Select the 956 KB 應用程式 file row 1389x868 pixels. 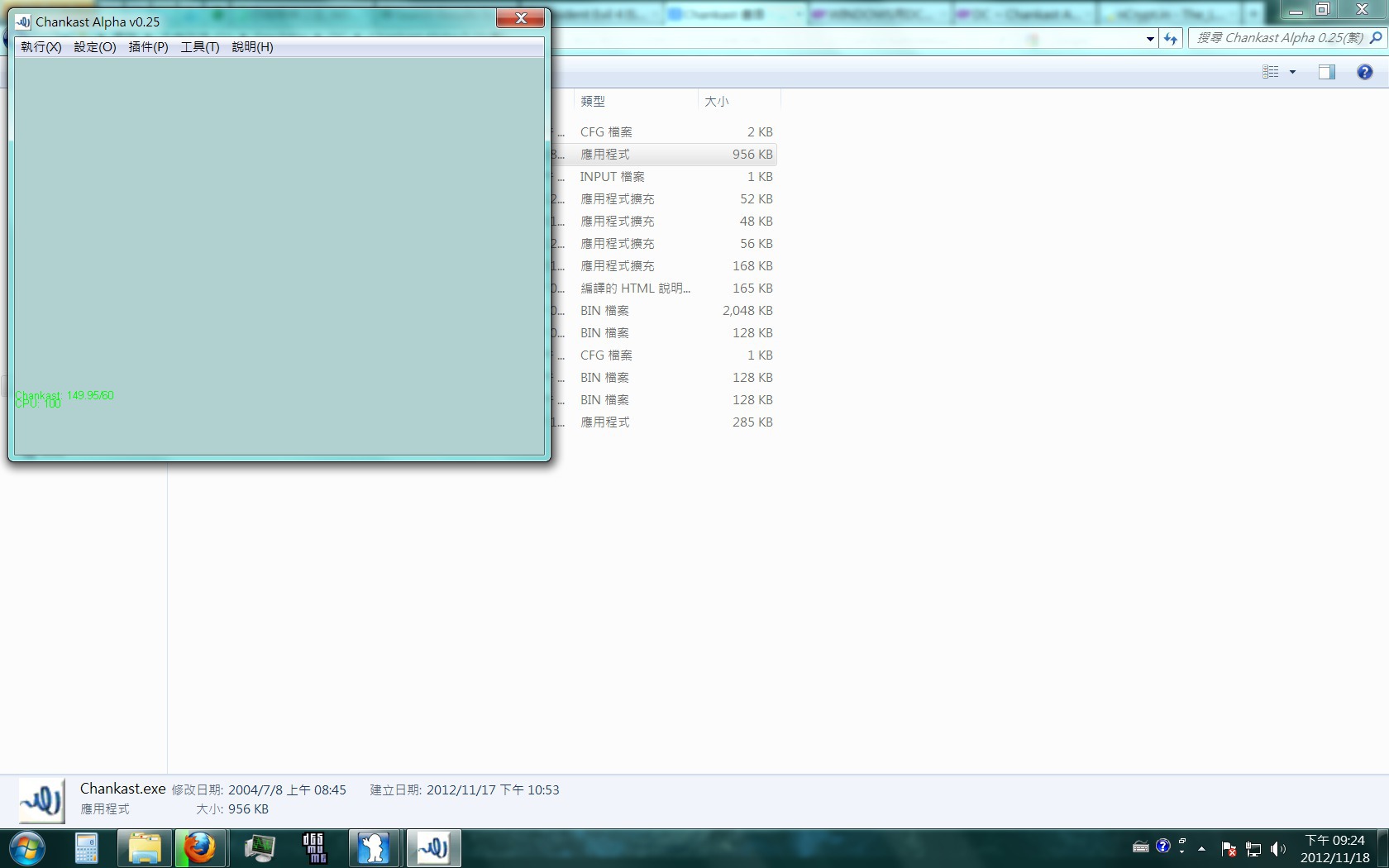click(665, 155)
